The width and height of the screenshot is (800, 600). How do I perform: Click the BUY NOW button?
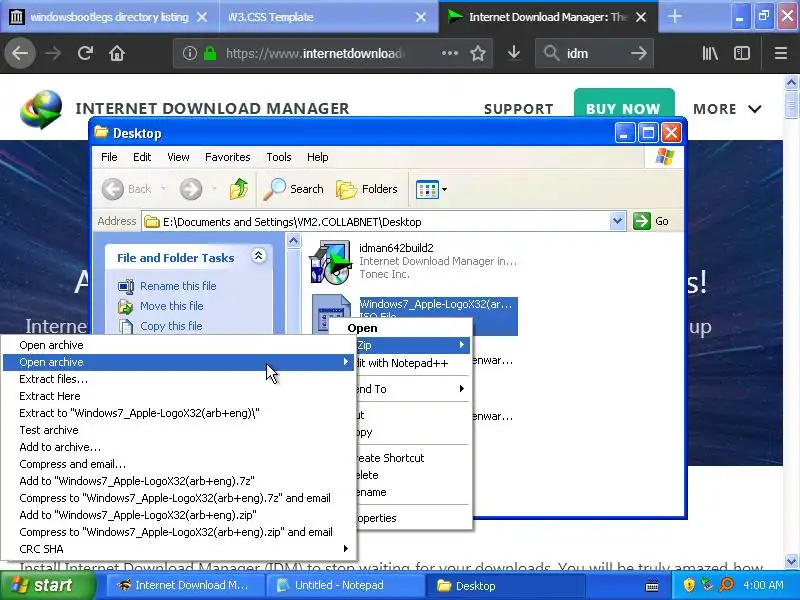[623, 104]
